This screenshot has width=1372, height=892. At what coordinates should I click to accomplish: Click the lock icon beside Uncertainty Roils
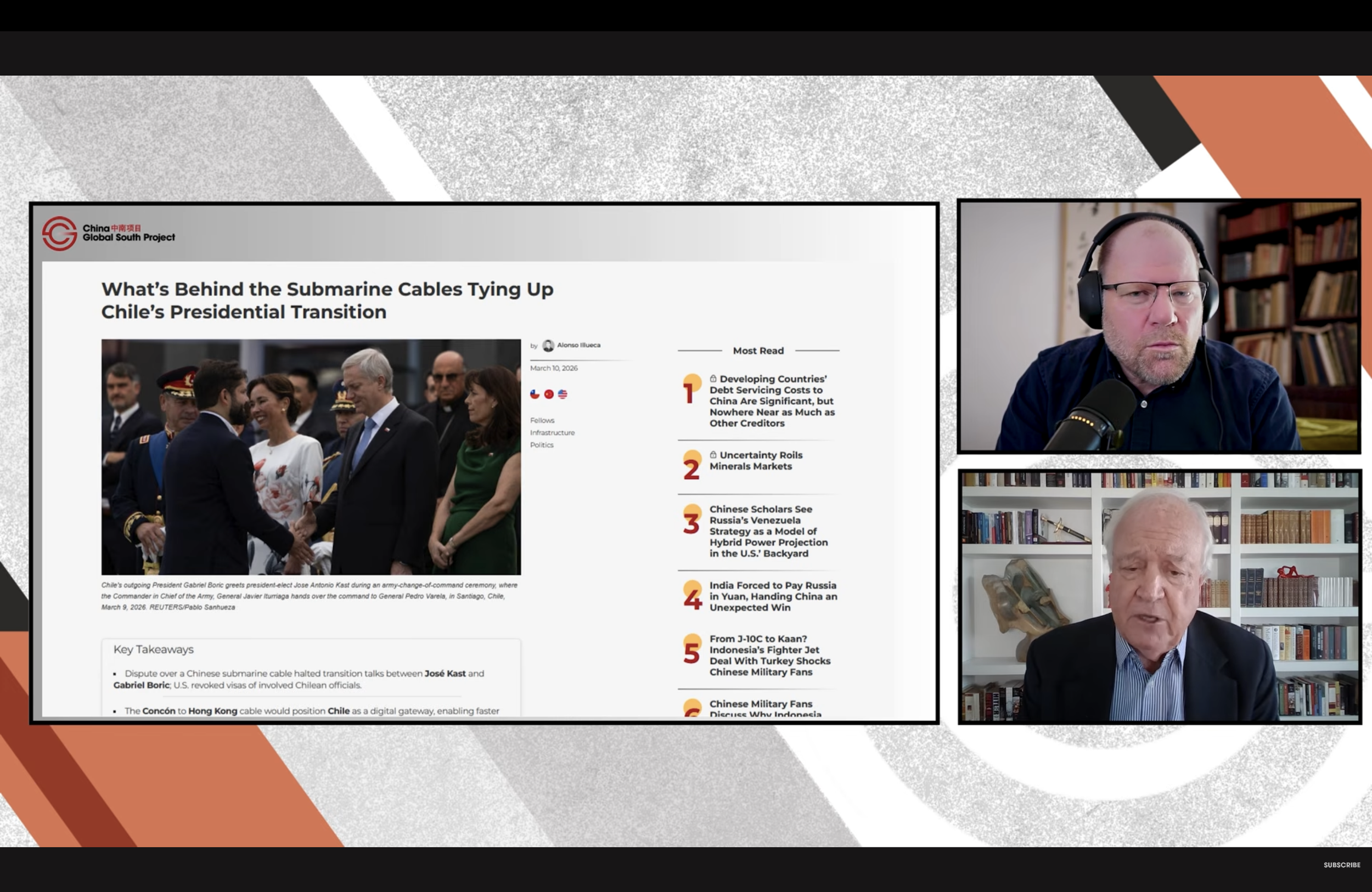pyautogui.click(x=713, y=455)
